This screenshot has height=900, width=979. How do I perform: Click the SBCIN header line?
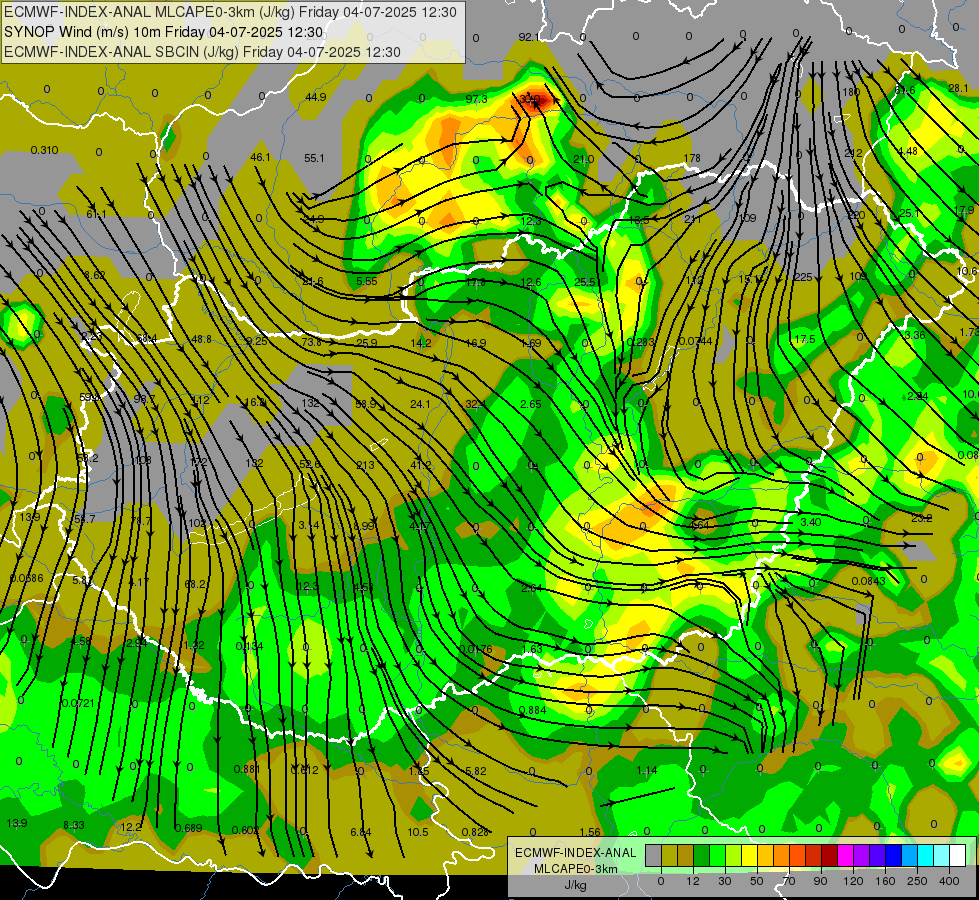[x=202, y=52]
